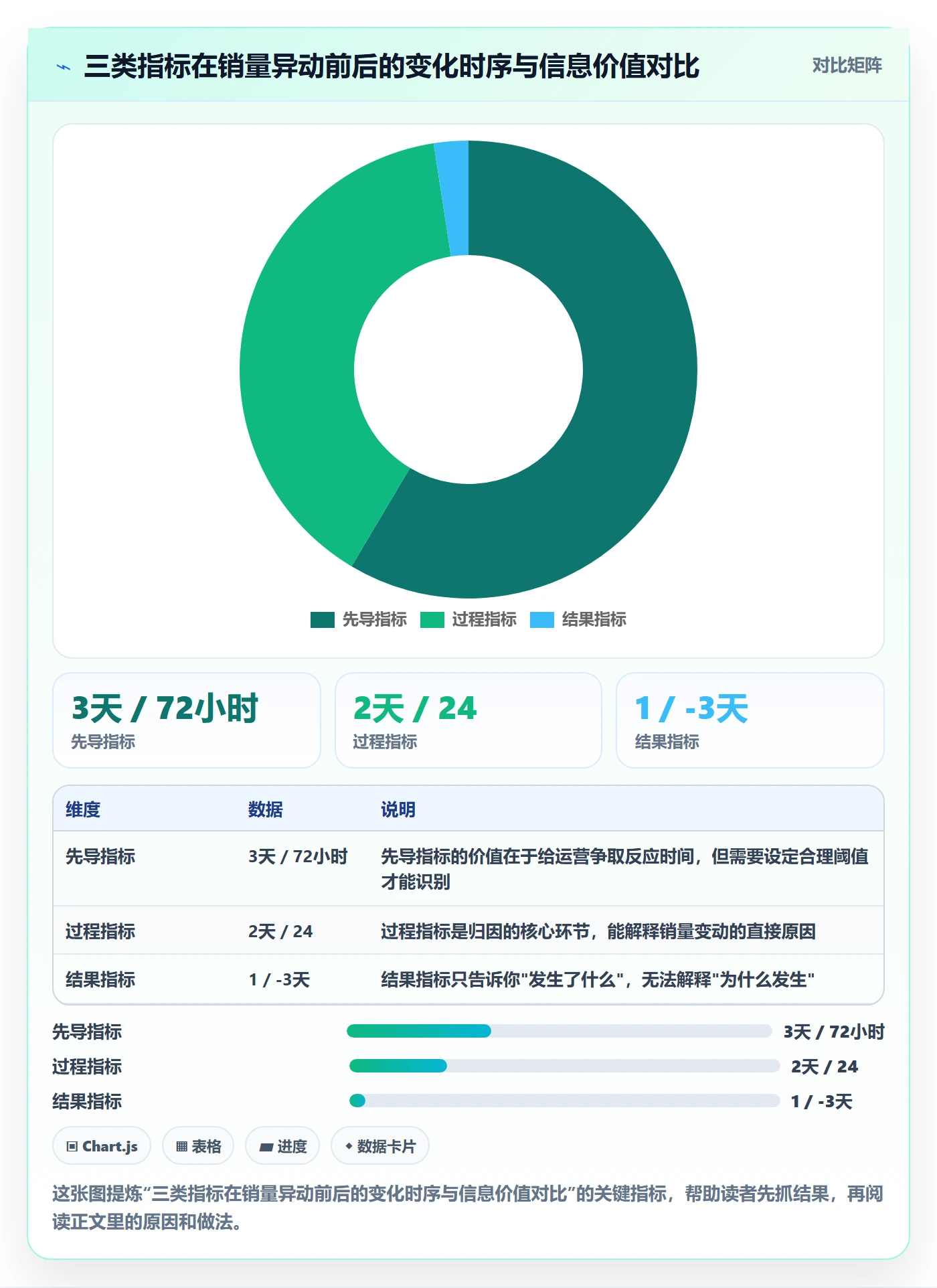Click the diamond icon in 数据卡片 chip
Viewport: 937px width, 1288px height.
349,1146
